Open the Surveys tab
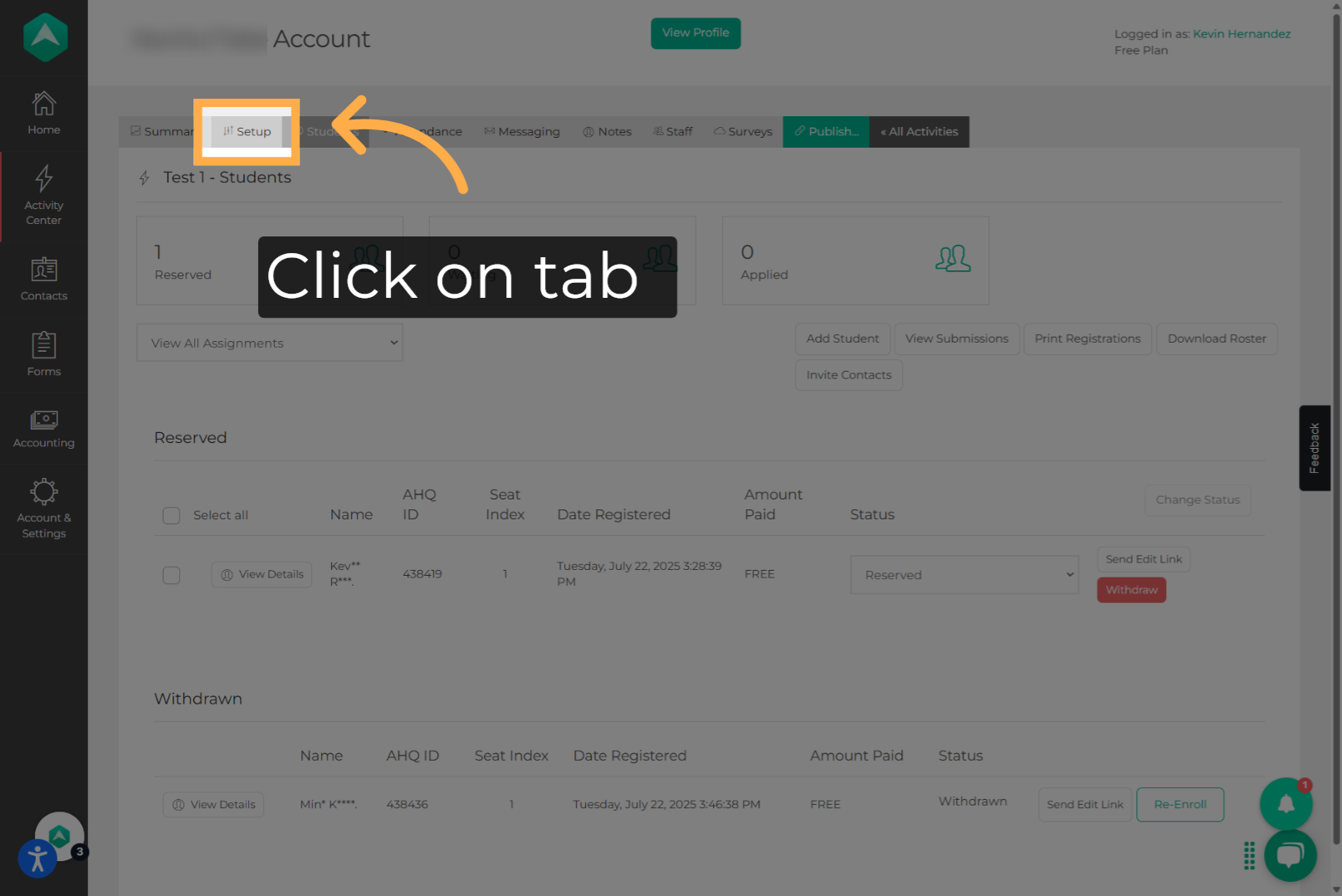 [743, 132]
